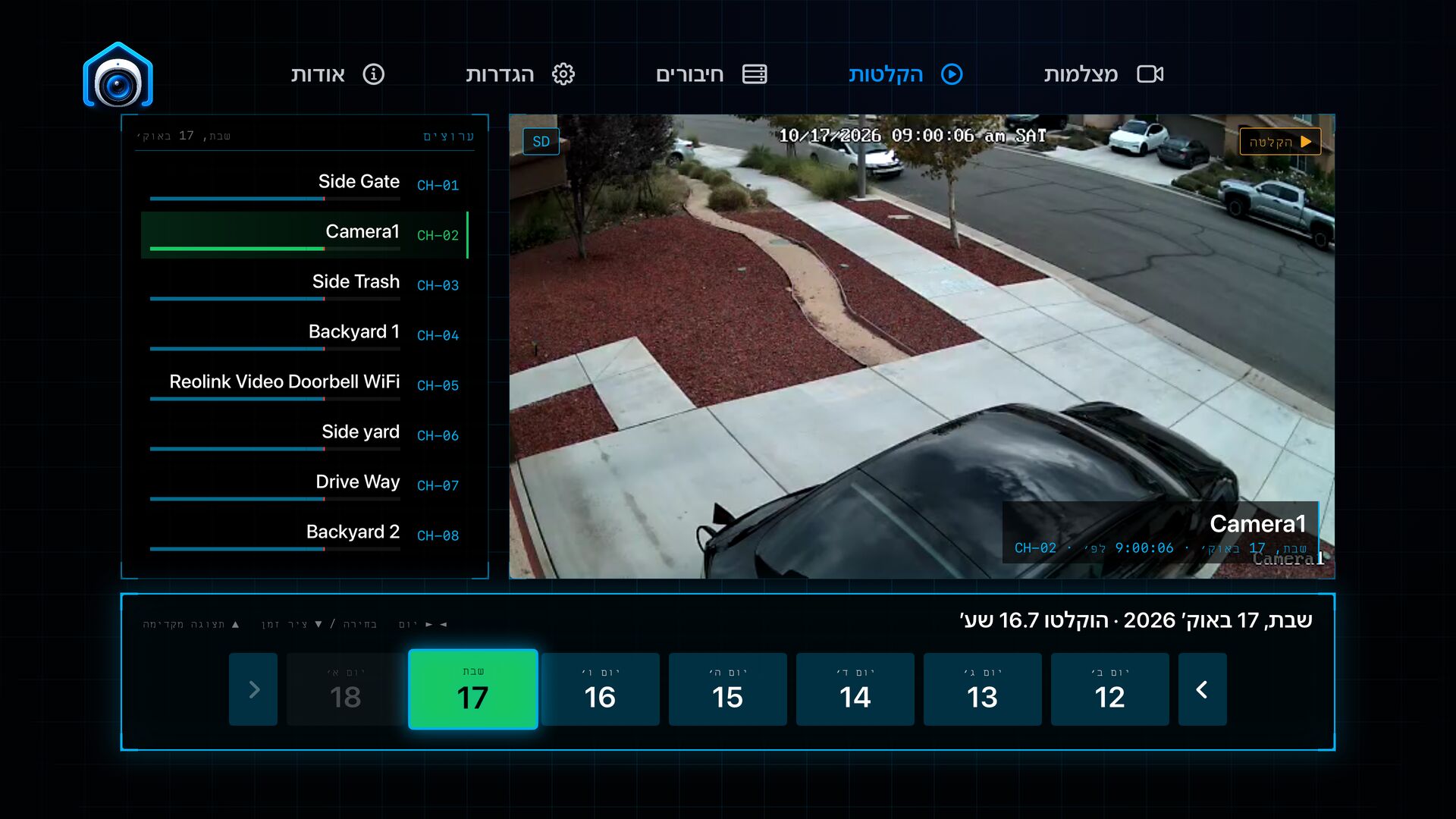Click the הקלטה play button on video
The height and width of the screenshot is (819, 1456).
point(1280,142)
